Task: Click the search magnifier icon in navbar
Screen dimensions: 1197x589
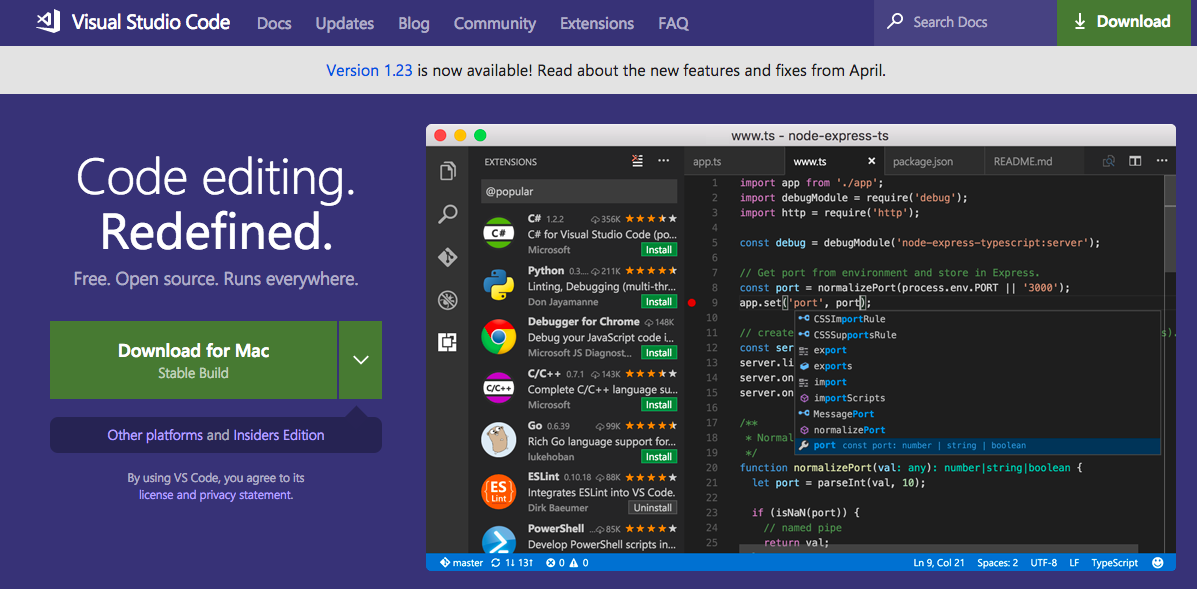Action: [x=895, y=21]
